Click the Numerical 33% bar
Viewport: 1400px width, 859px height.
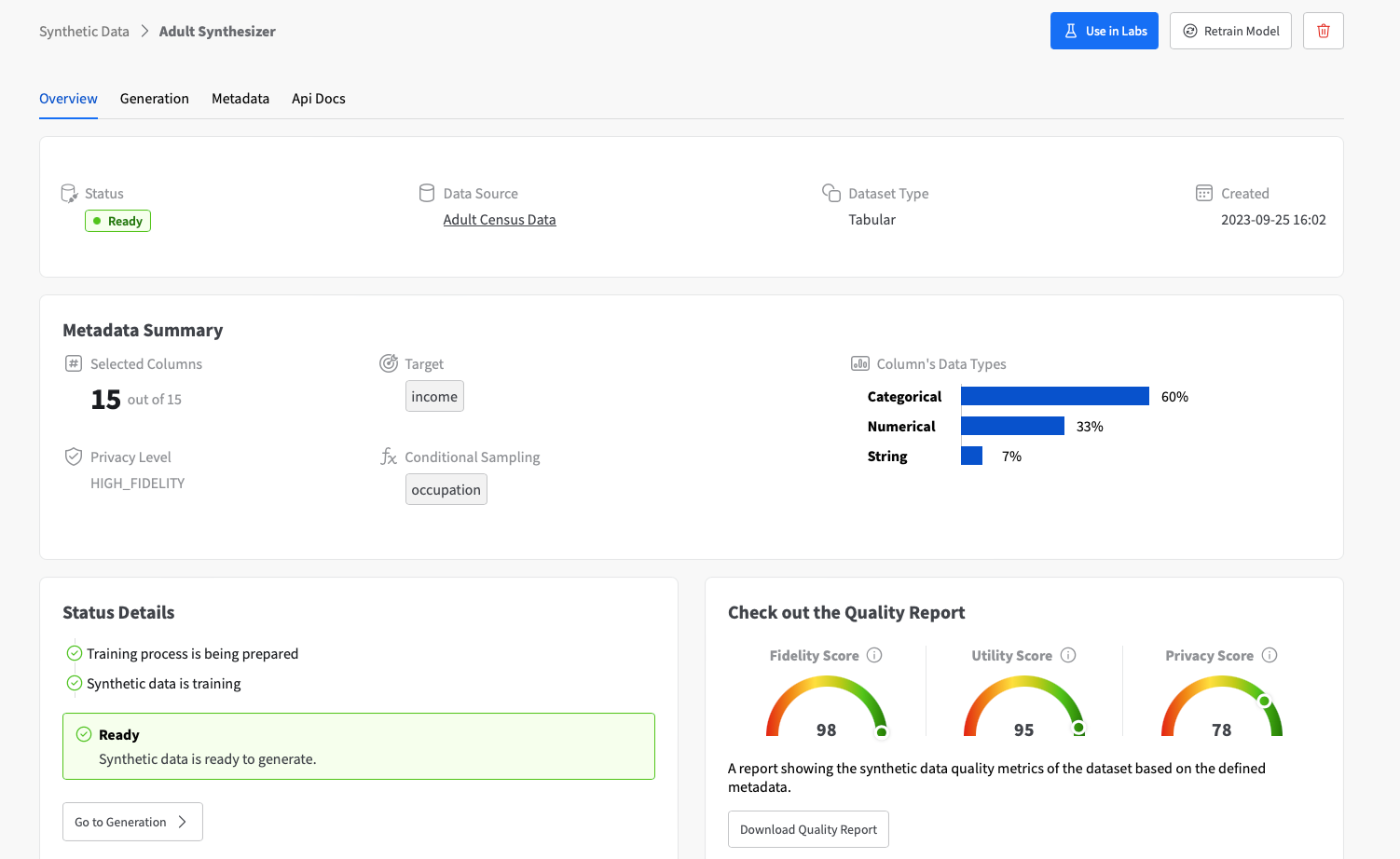(1012, 426)
